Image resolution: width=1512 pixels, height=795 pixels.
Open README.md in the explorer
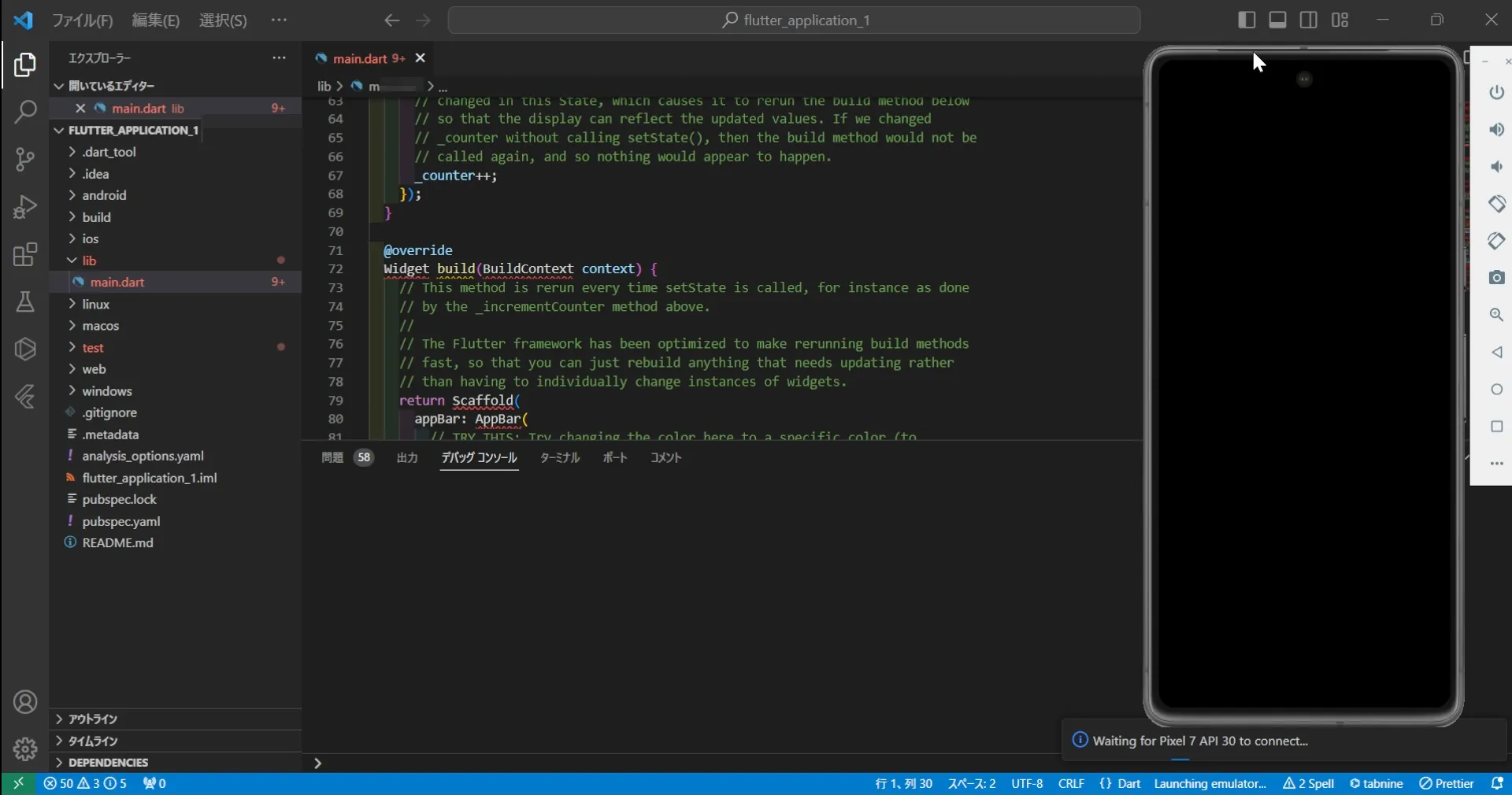coord(176,543)
